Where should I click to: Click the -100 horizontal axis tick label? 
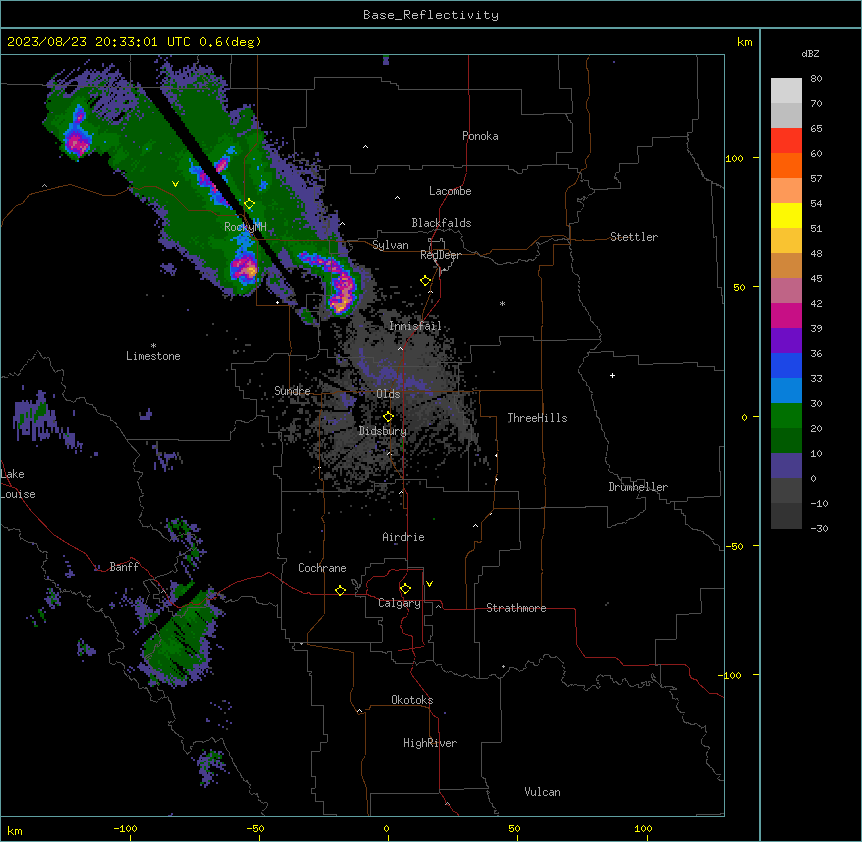coord(126,828)
